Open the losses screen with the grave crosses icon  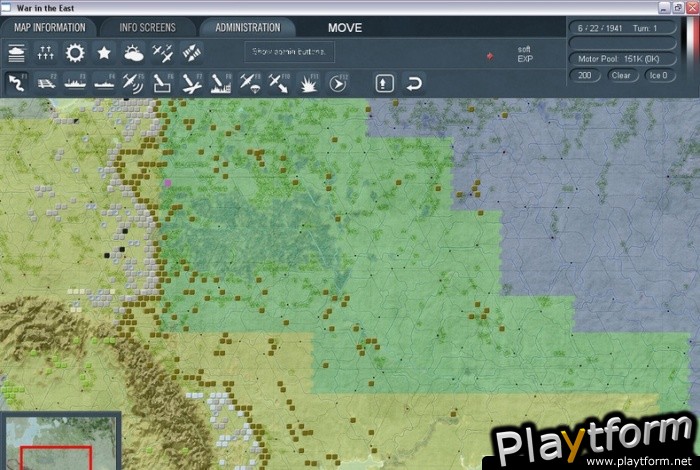(x=46, y=53)
